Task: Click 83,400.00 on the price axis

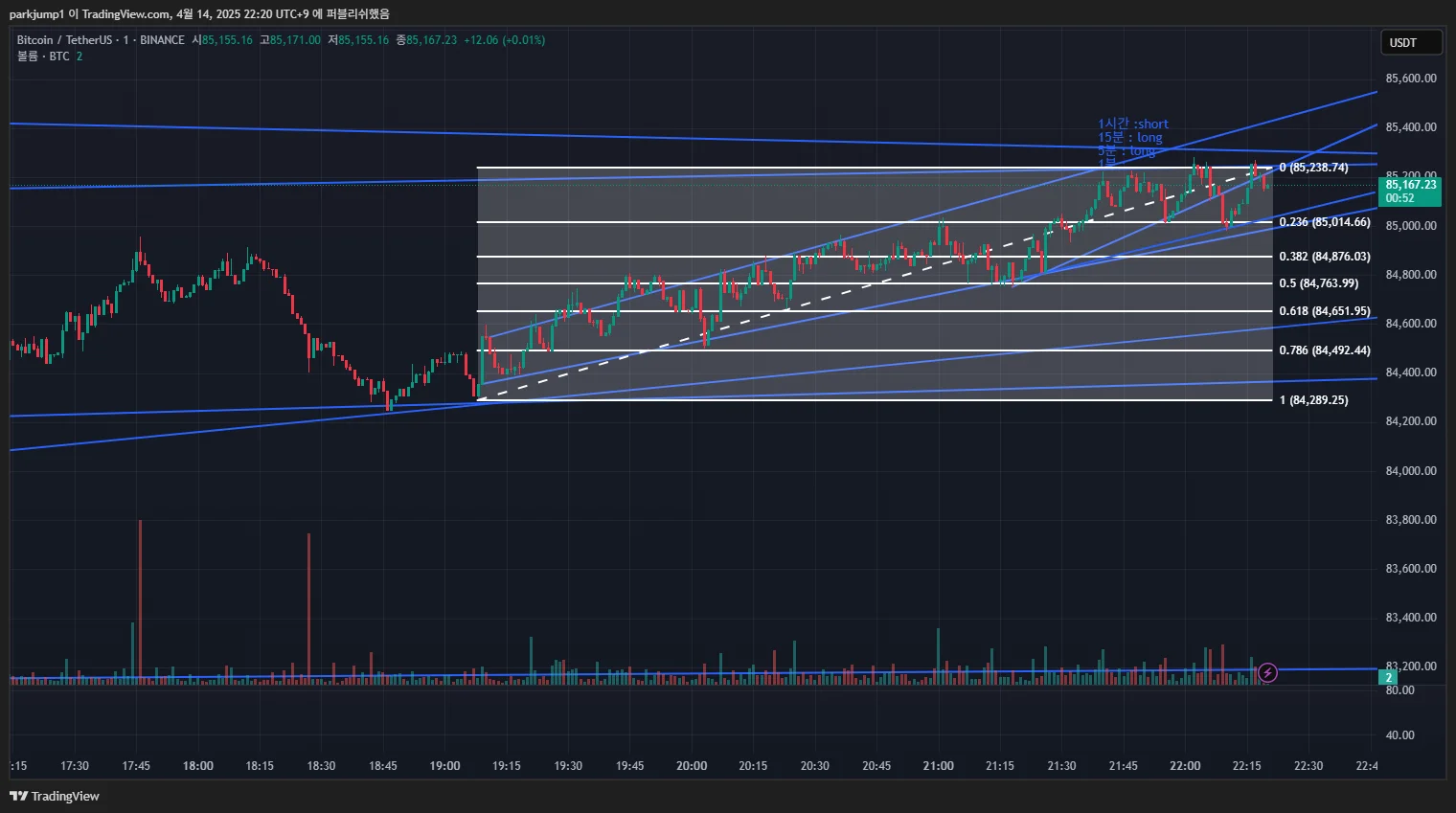Action: [x=1411, y=618]
